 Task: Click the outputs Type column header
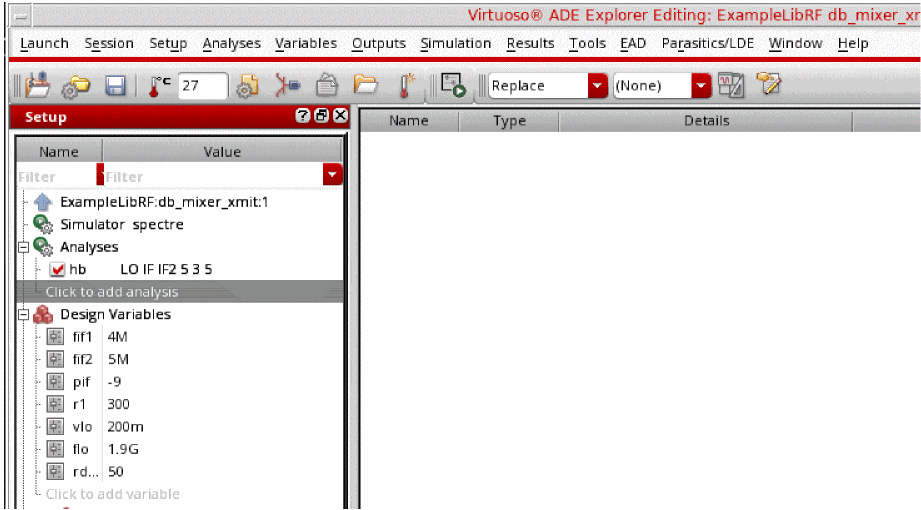(x=509, y=120)
